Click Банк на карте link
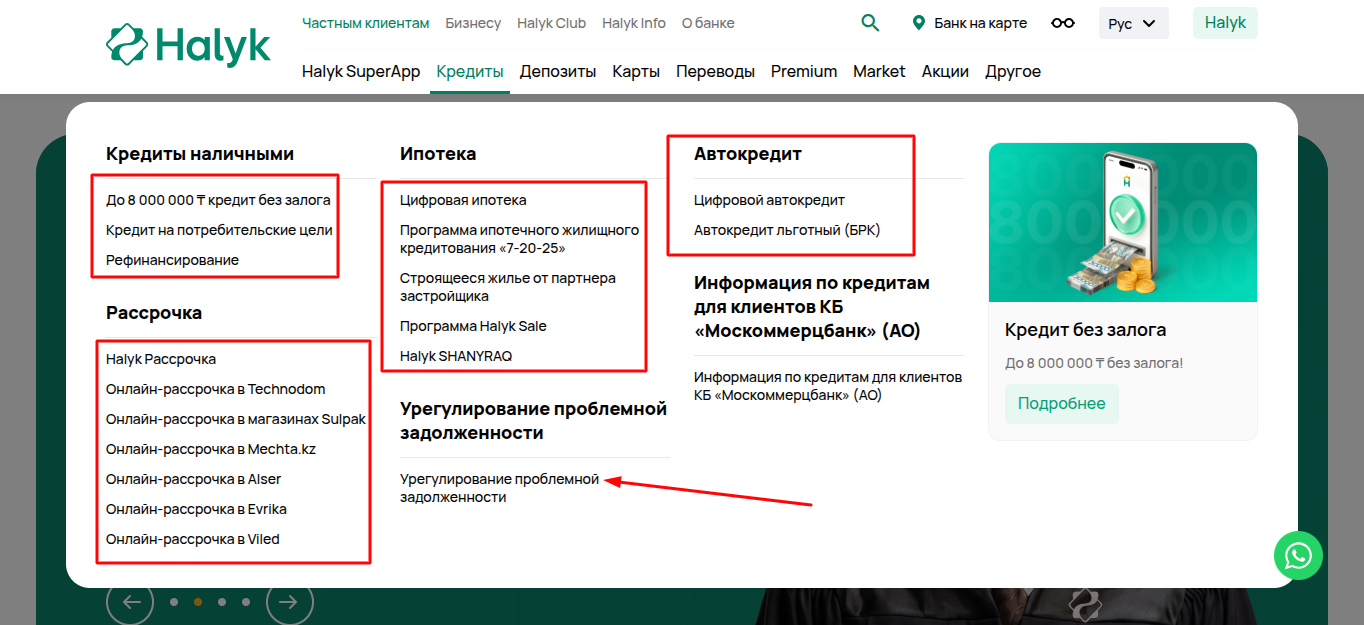The height and width of the screenshot is (625, 1364). [980, 23]
